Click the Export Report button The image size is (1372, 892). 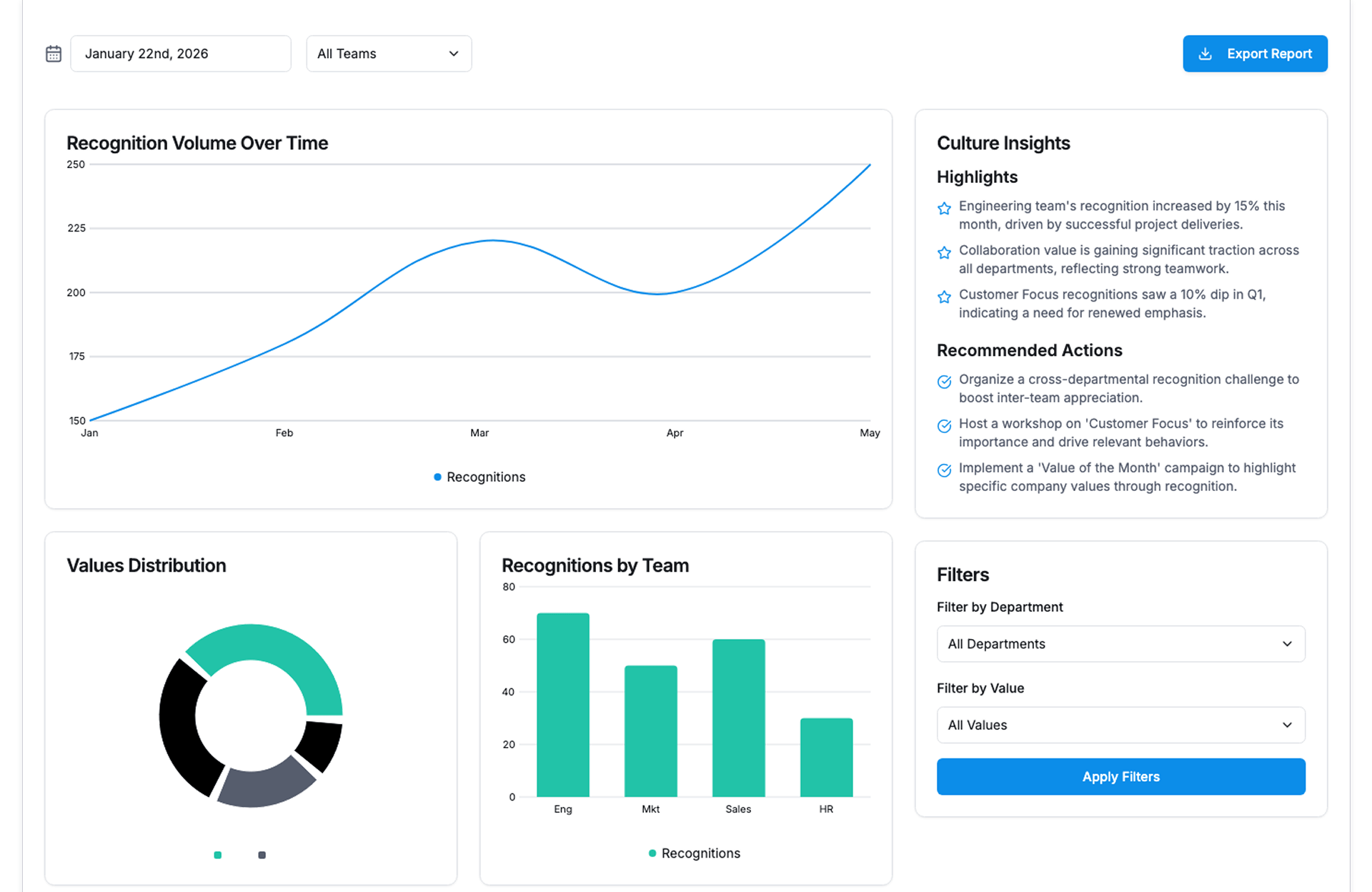pyautogui.click(x=1255, y=54)
